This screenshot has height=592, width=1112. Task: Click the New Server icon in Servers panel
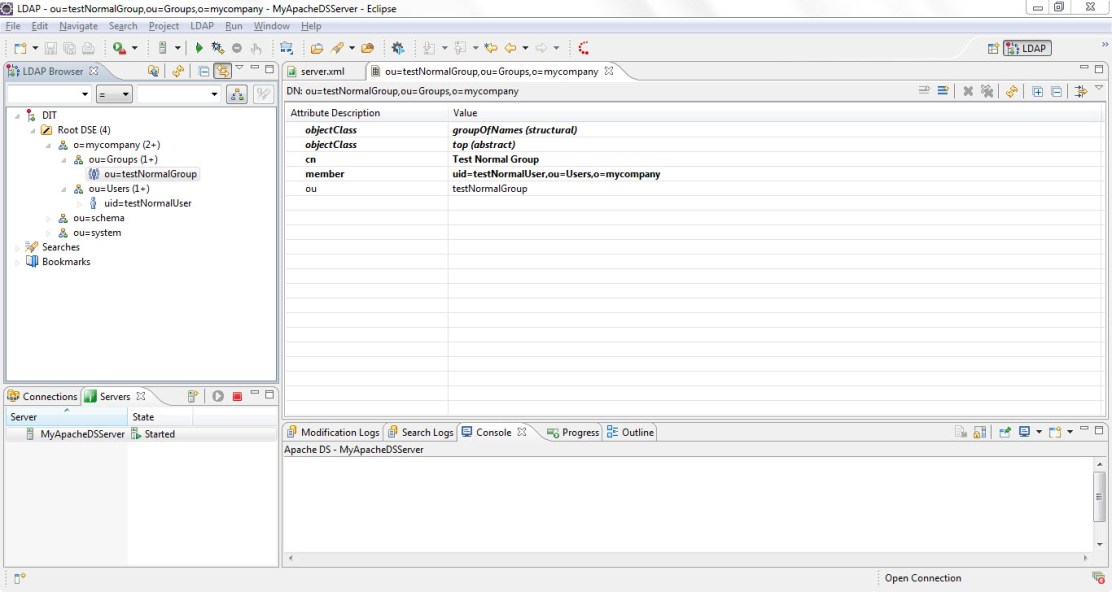tap(193, 396)
